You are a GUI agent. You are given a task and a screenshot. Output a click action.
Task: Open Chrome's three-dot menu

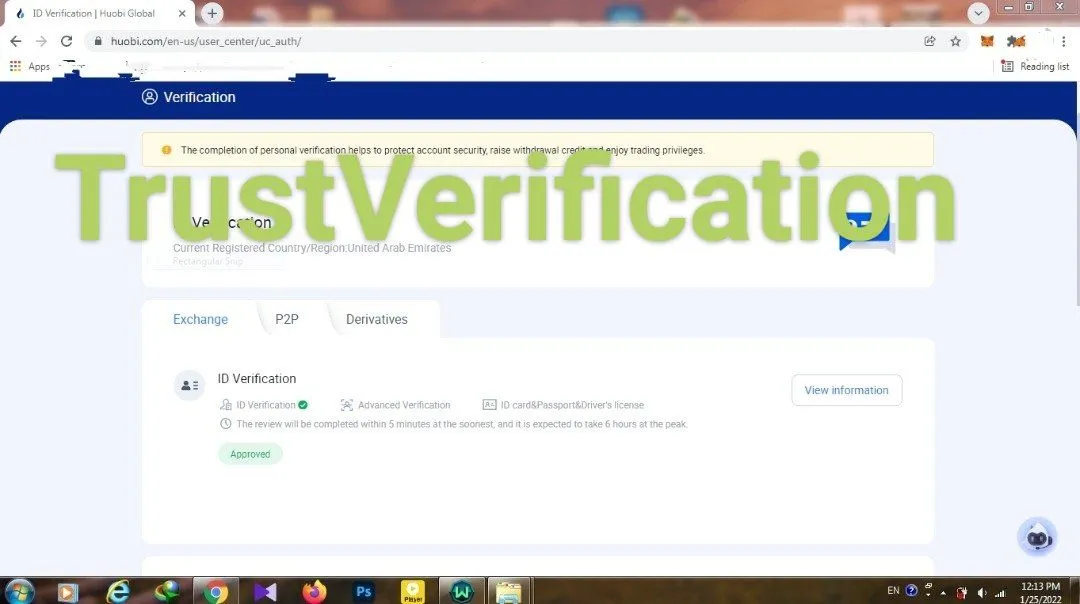[1063, 41]
